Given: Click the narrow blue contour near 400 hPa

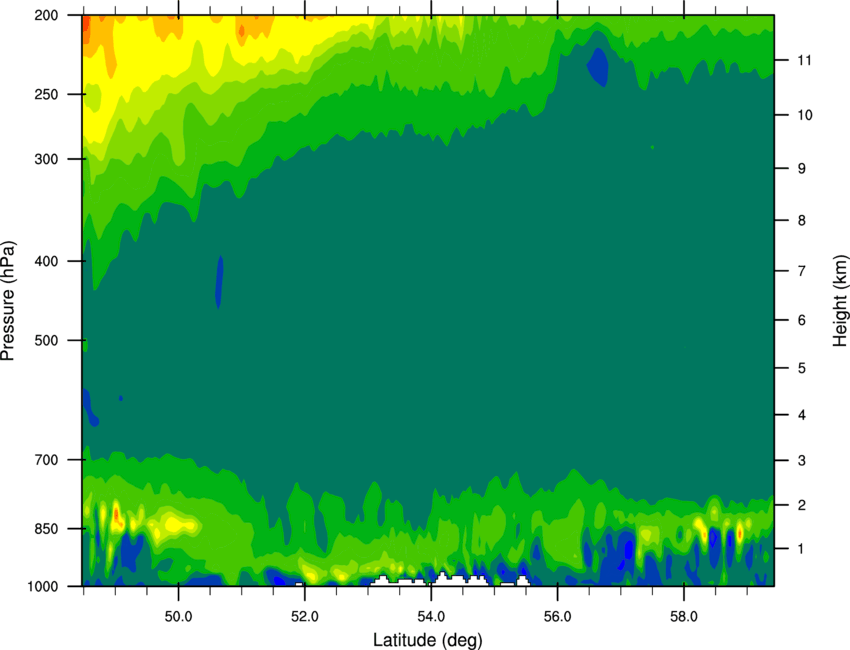Looking at the screenshot, I should tap(219, 281).
